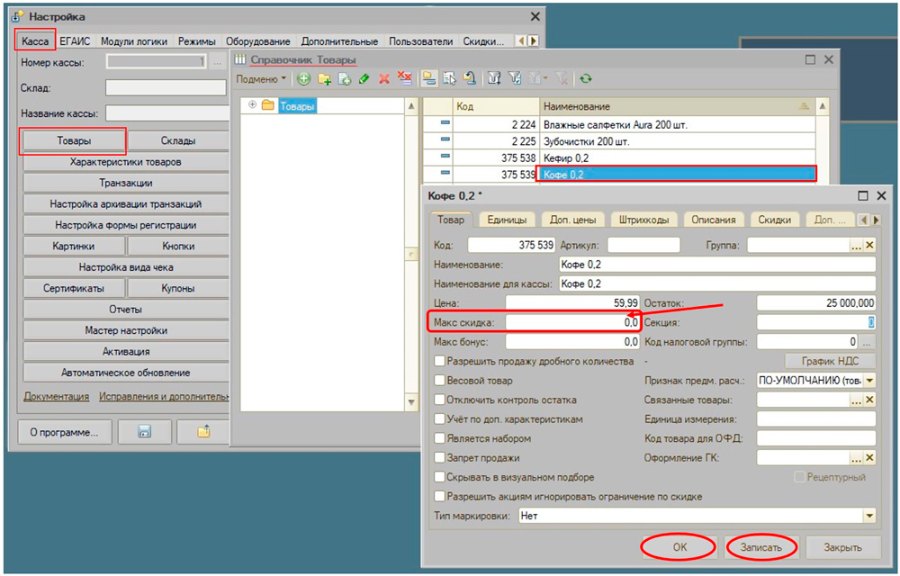The height and width of the screenshot is (576, 900).
Task: Click the Транзакции button in Настройка
Action: [x=126, y=183]
